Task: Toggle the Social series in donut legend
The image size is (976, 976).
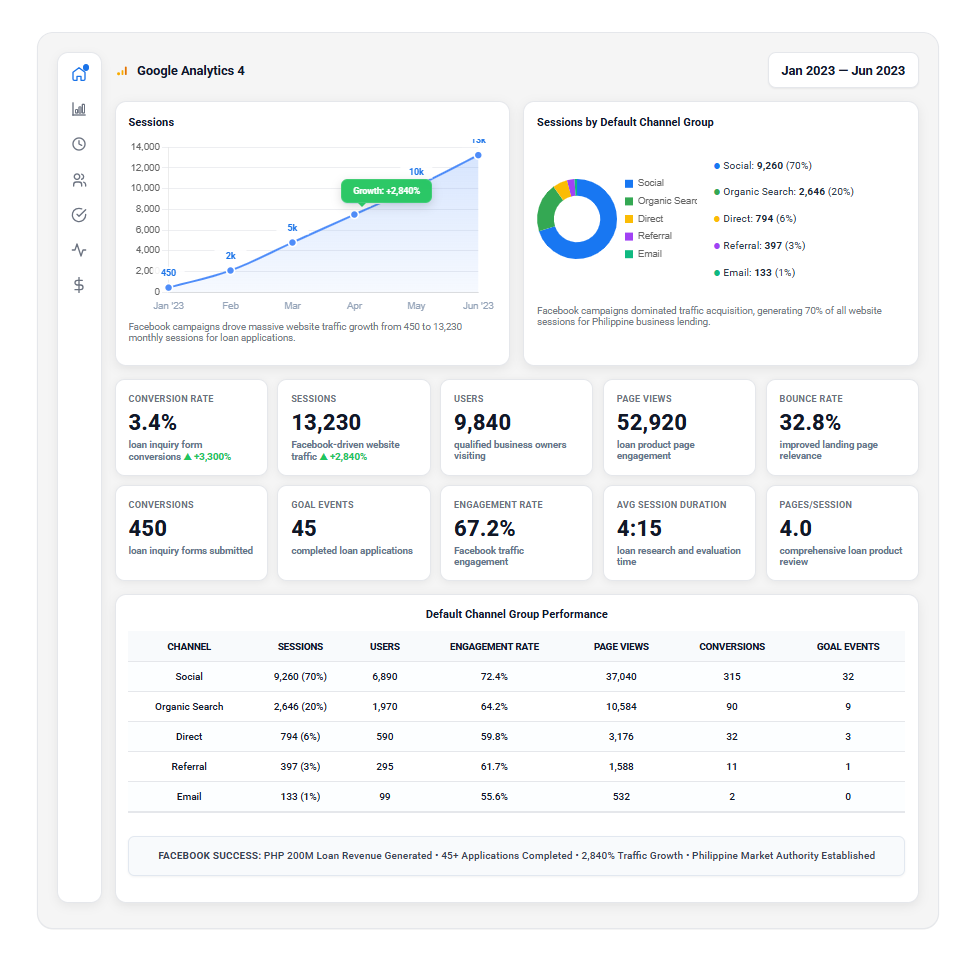Action: tap(650, 183)
